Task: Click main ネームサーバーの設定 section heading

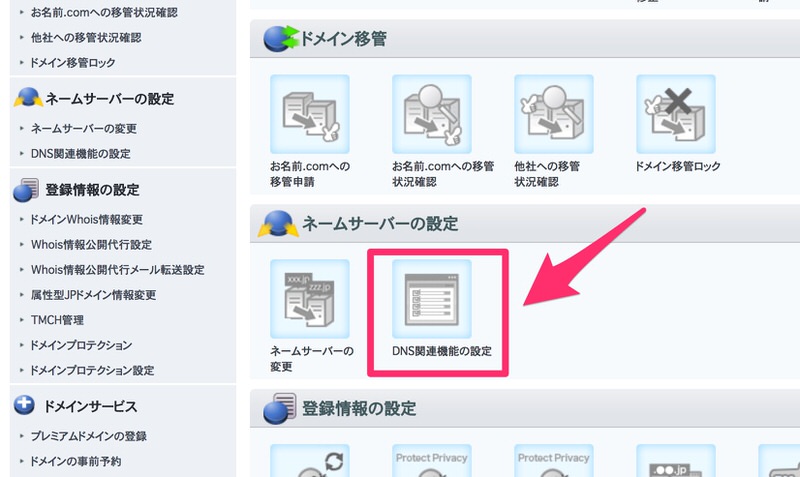Action: [380, 223]
